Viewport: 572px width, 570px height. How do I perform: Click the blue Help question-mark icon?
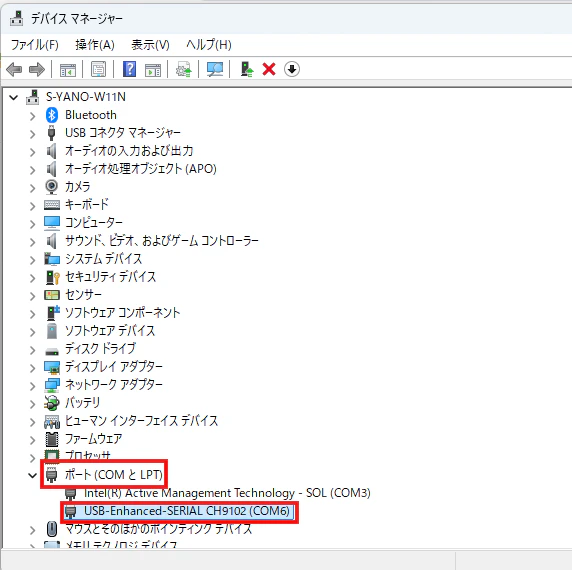pyautogui.click(x=130, y=69)
